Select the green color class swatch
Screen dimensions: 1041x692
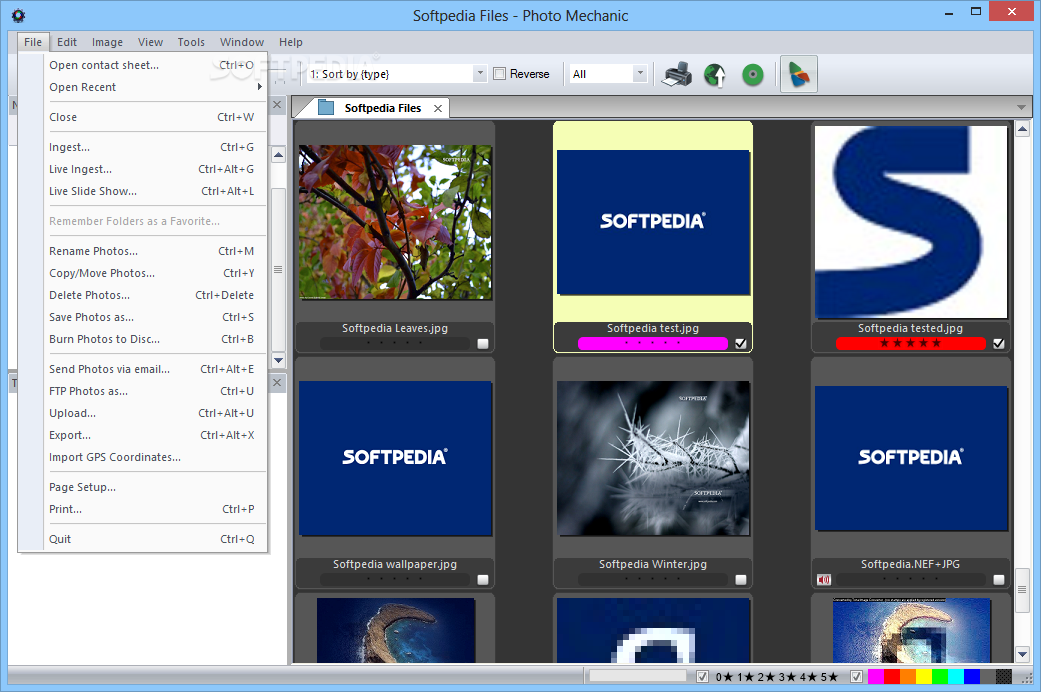pos(939,677)
